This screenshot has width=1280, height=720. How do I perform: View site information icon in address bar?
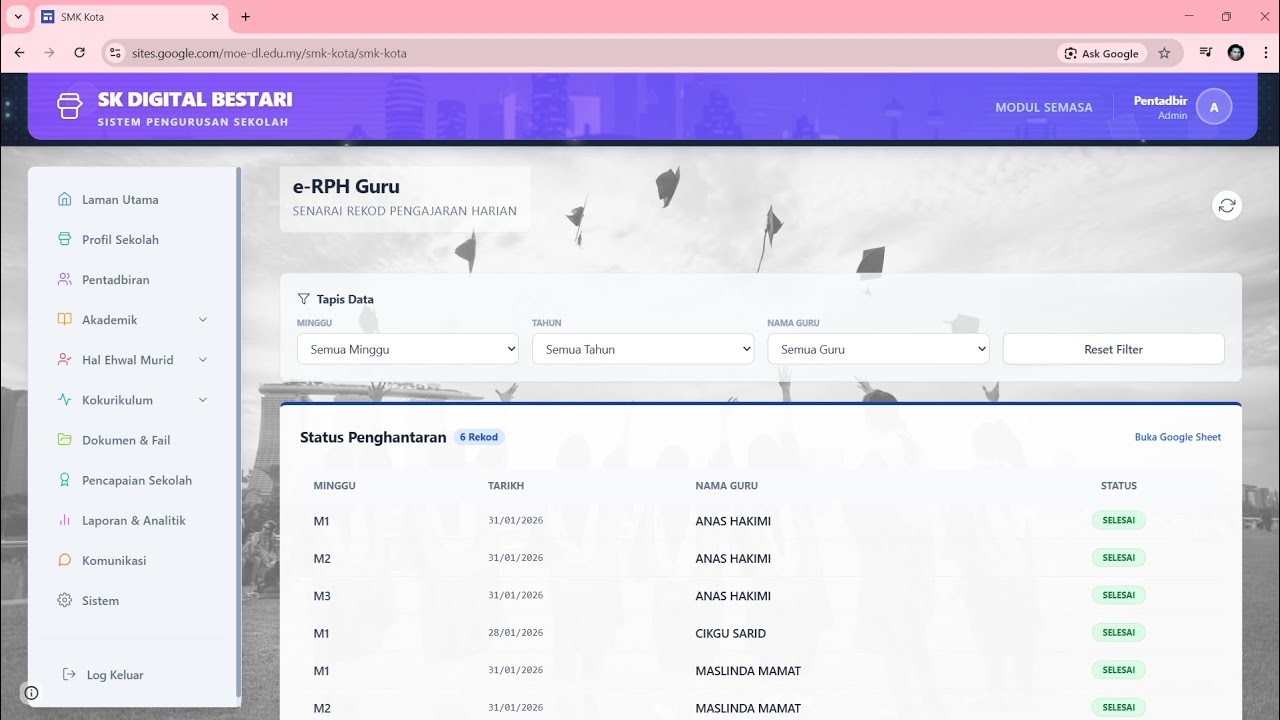(x=115, y=53)
